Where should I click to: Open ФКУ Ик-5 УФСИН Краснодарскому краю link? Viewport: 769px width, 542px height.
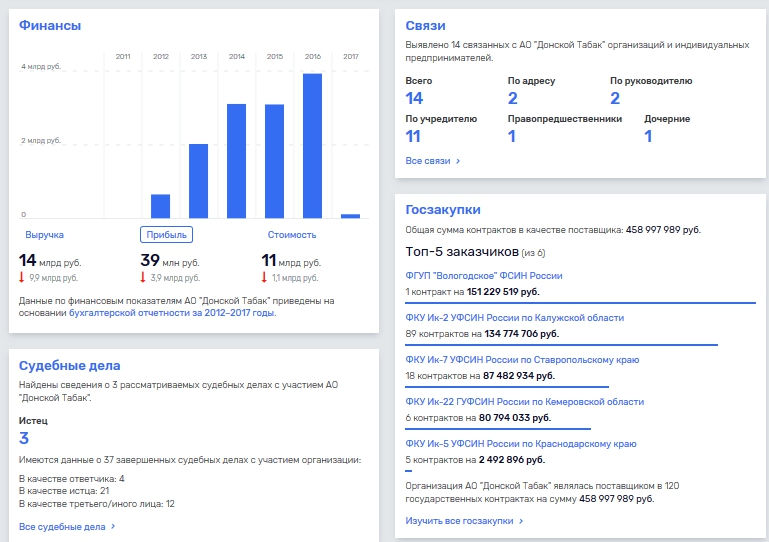coord(521,444)
